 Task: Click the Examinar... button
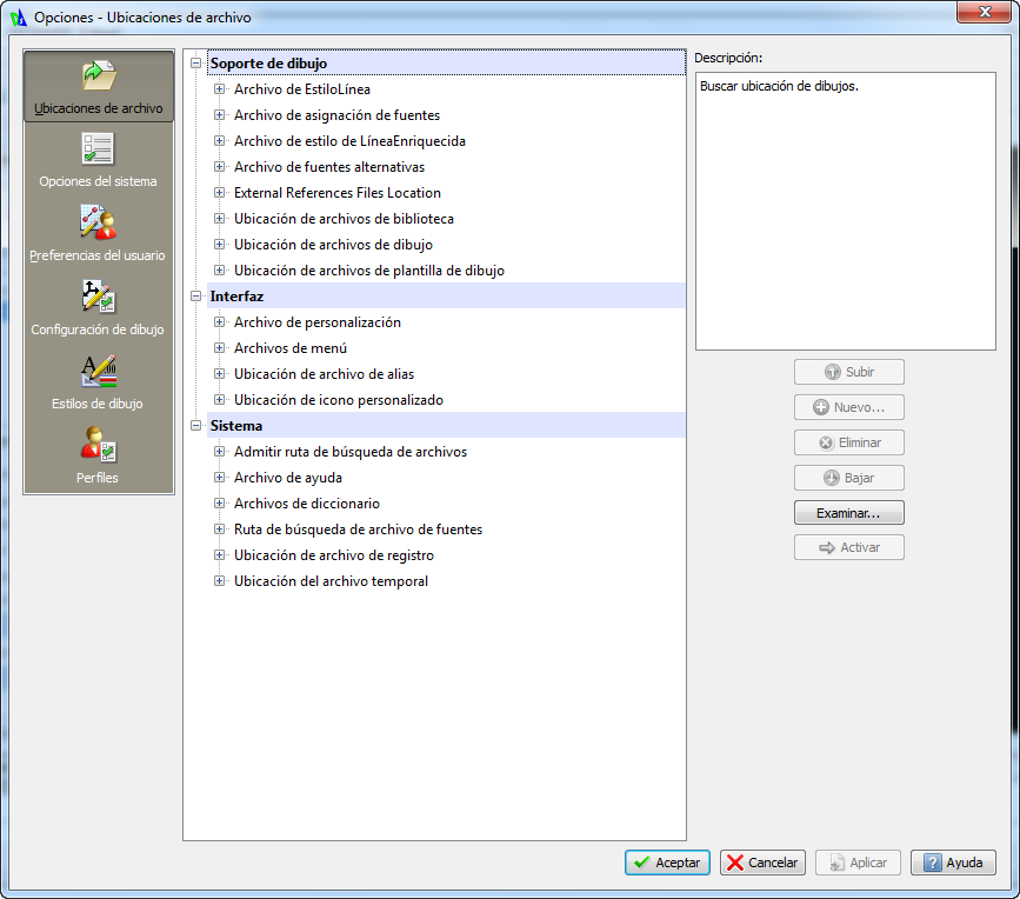pyautogui.click(x=849, y=513)
